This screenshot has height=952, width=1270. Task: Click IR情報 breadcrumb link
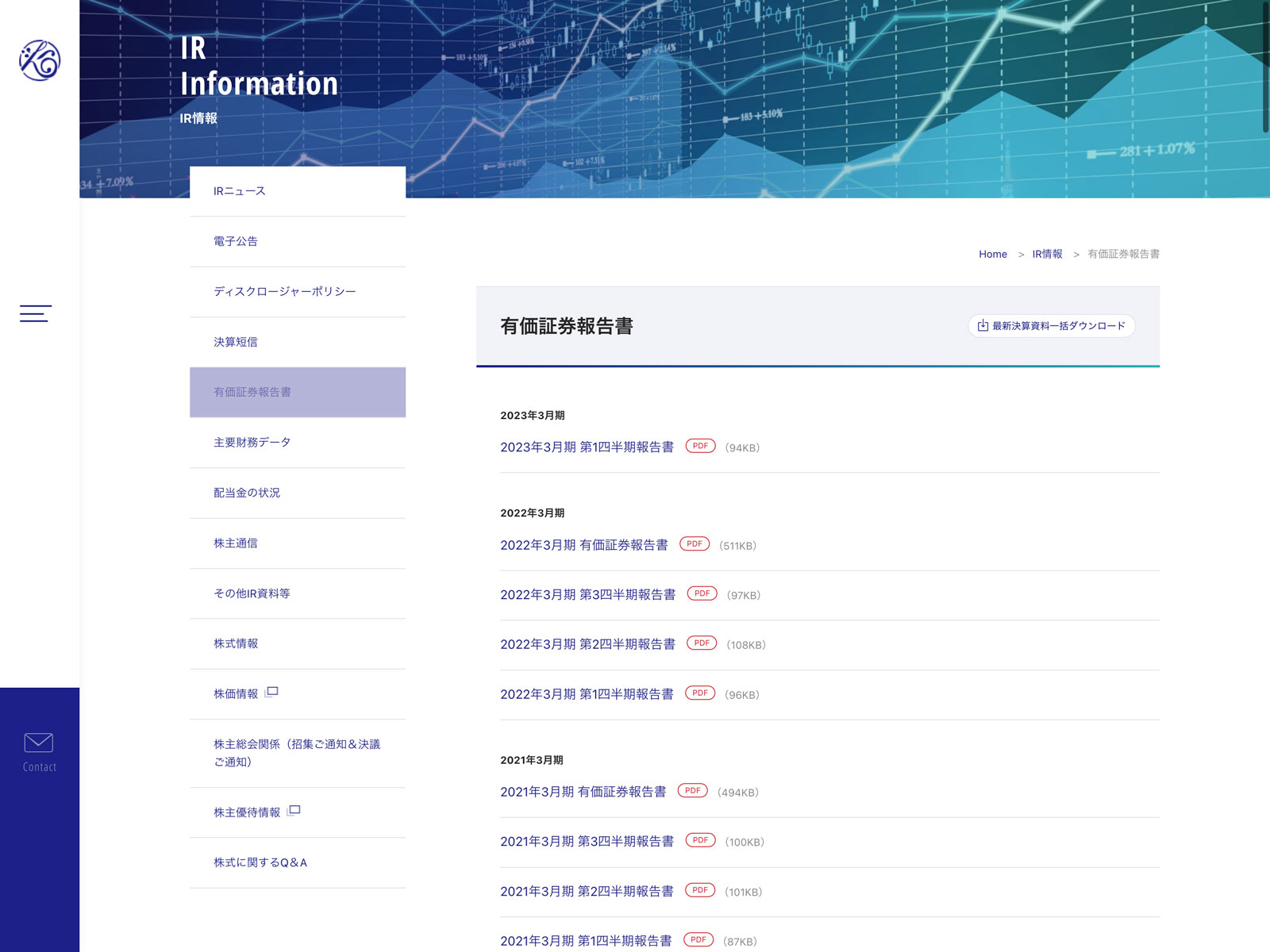pos(1047,255)
